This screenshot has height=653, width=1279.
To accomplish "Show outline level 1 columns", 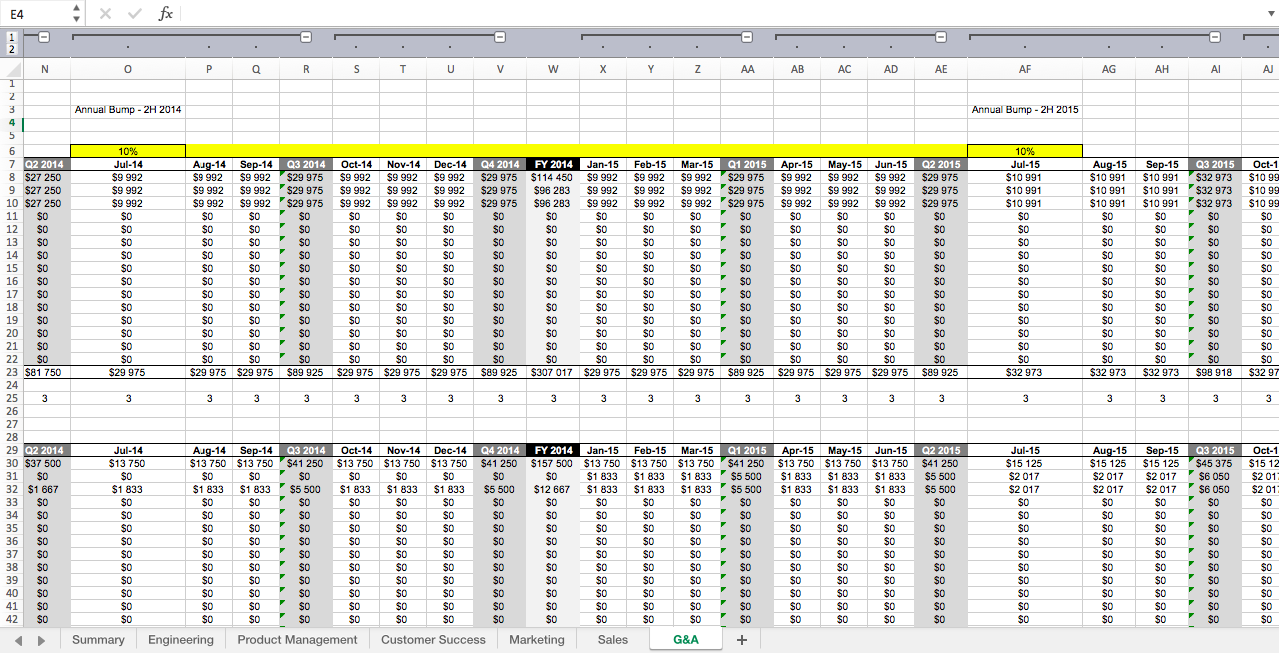I will coord(12,36).
